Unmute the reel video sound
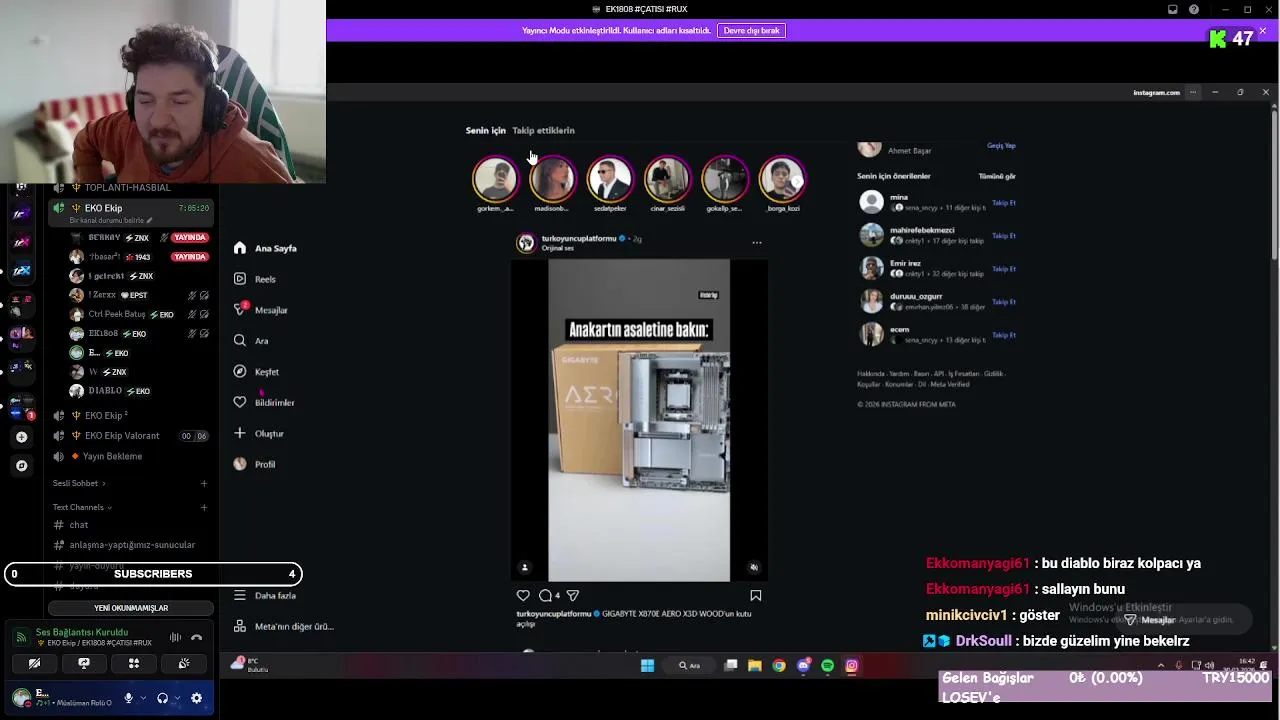Screen dimensions: 1280x720 pyautogui.click(x=754, y=567)
